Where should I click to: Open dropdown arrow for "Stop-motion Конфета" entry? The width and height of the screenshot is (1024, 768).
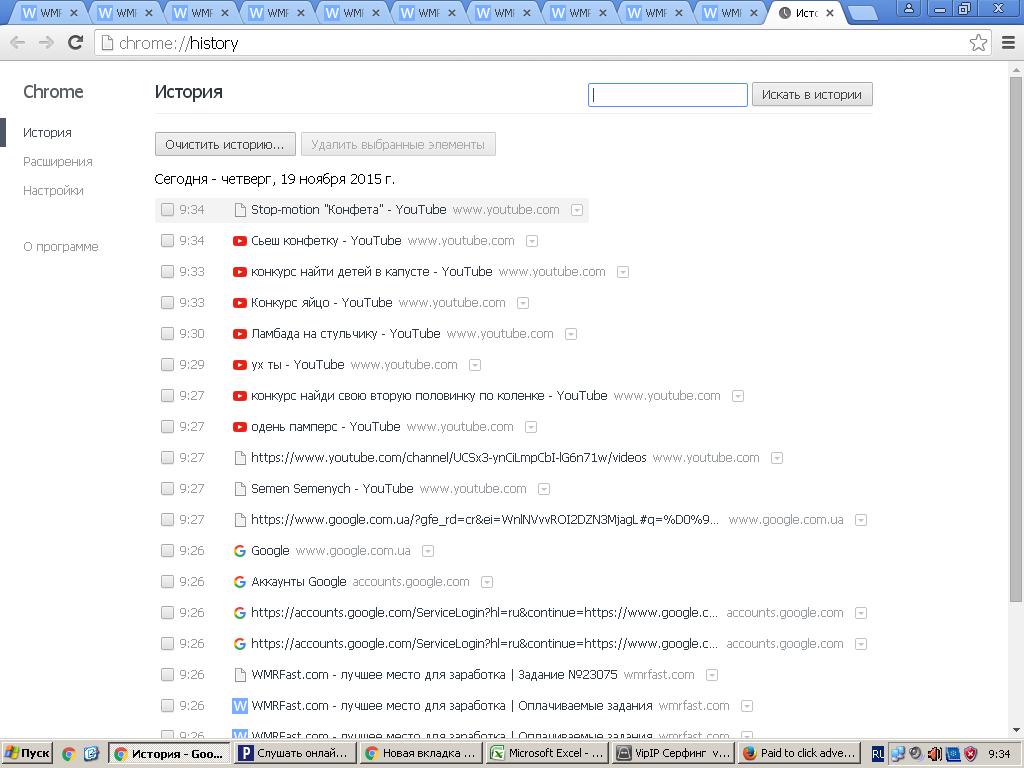[577, 210]
